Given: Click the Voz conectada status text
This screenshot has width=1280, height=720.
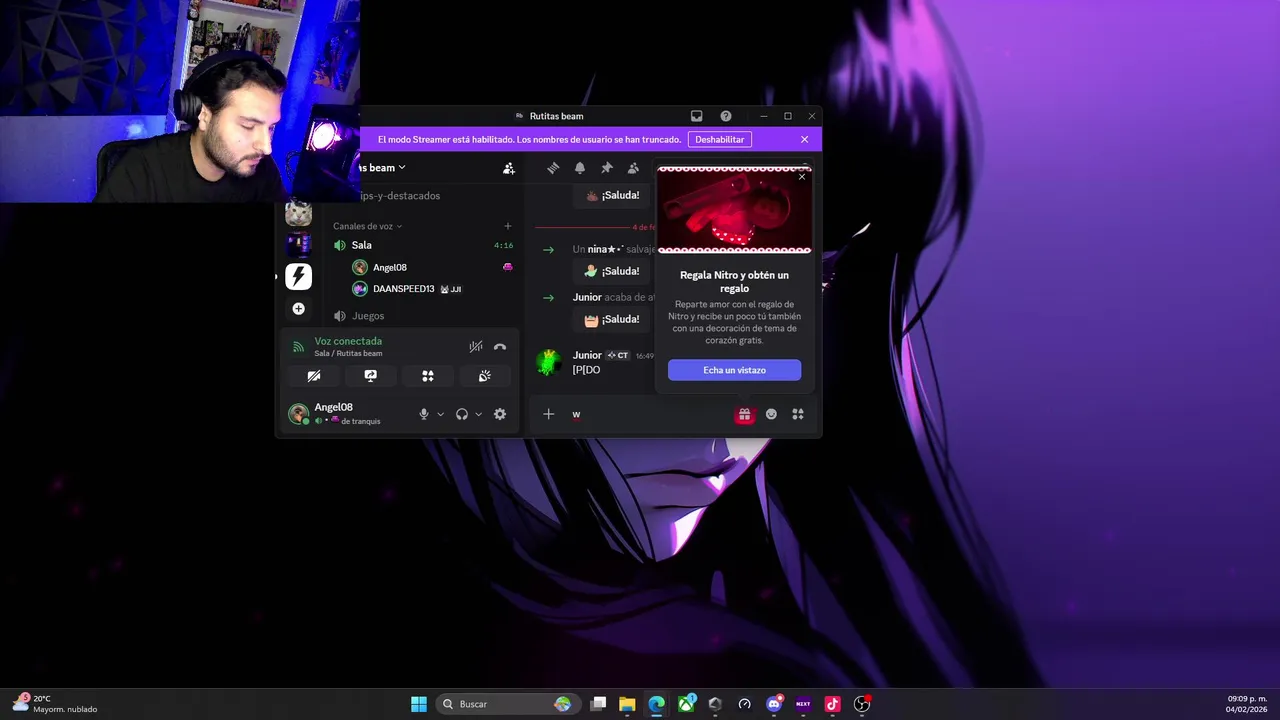Looking at the screenshot, I should [x=348, y=341].
